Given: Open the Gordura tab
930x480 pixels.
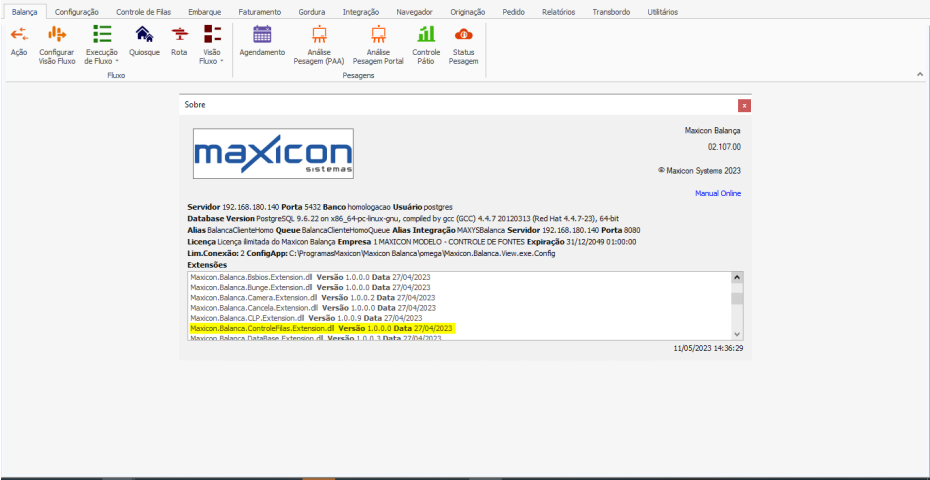Looking at the screenshot, I should pyautogui.click(x=312, y=12).
